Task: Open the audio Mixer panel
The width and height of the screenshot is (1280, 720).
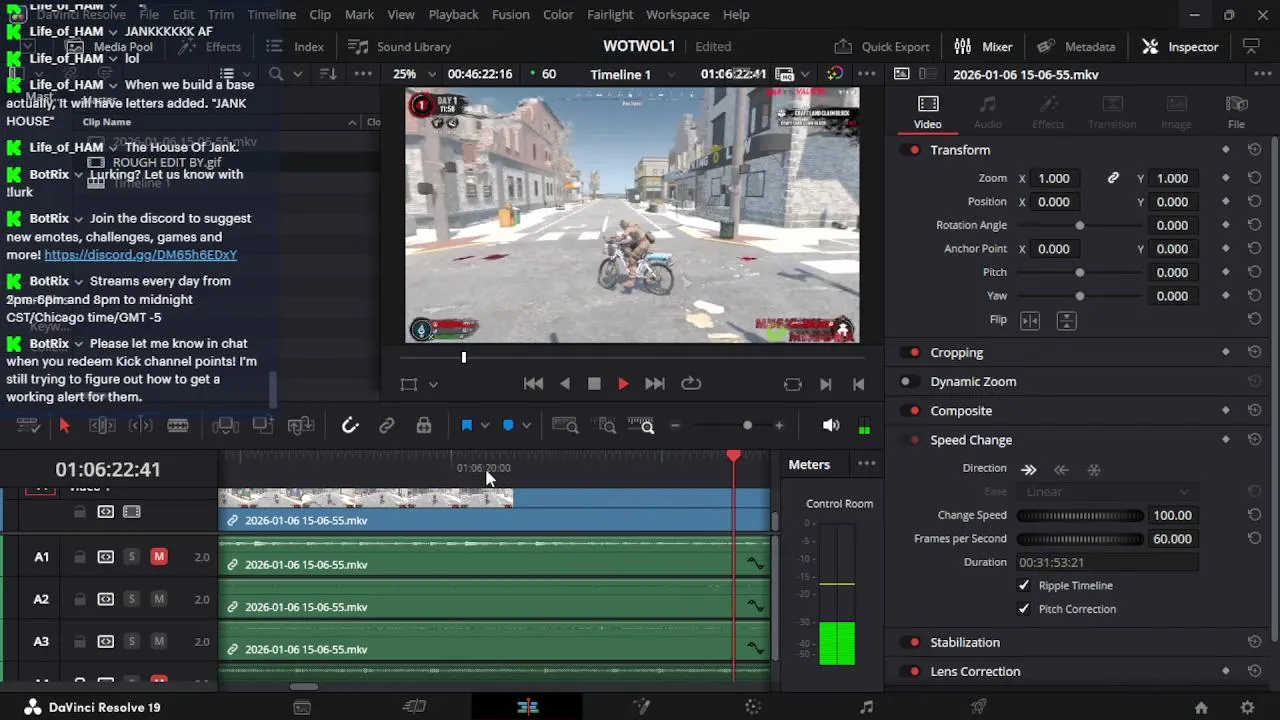Action: point(984,47)
